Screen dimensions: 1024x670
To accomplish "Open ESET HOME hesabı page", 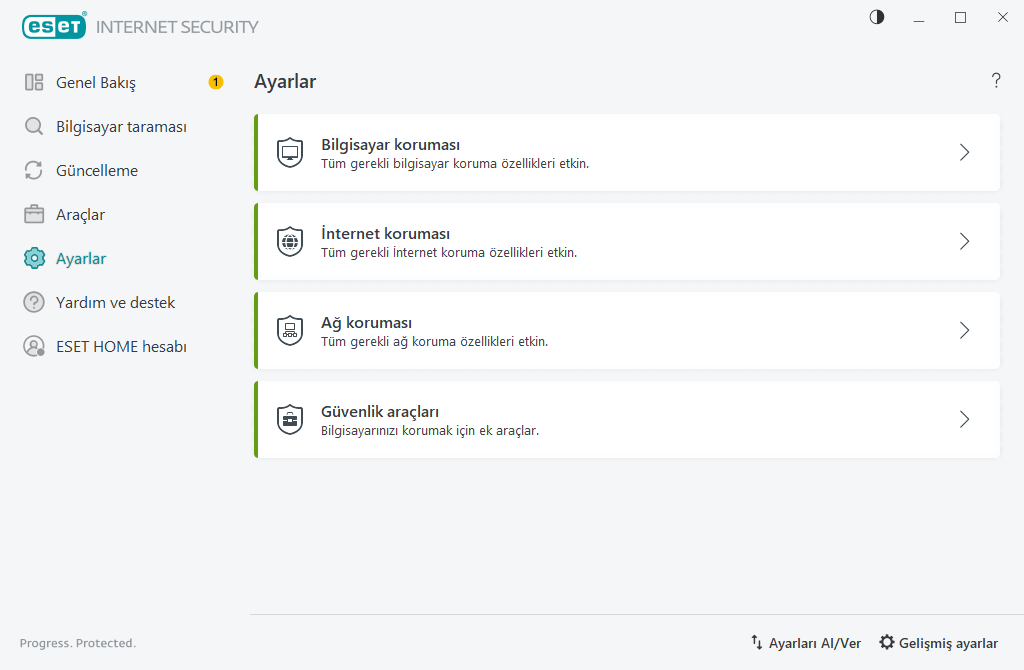I will (x=123, y=346).
